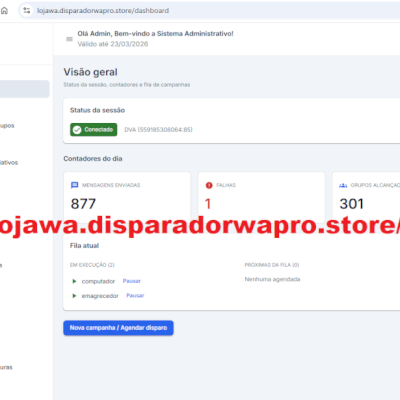This screenshot has height=400, width=400.
Task: Click the Mensagens Enviadas chat icon
Action: [x=75, y=185]
